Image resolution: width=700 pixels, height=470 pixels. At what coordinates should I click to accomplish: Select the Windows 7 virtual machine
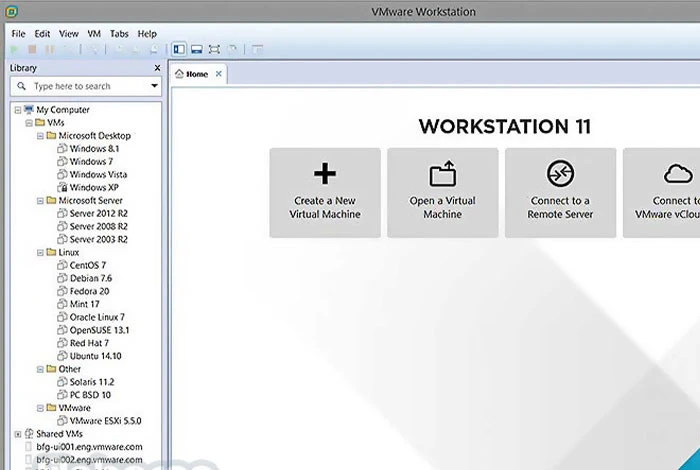click(x=85, y=162)
